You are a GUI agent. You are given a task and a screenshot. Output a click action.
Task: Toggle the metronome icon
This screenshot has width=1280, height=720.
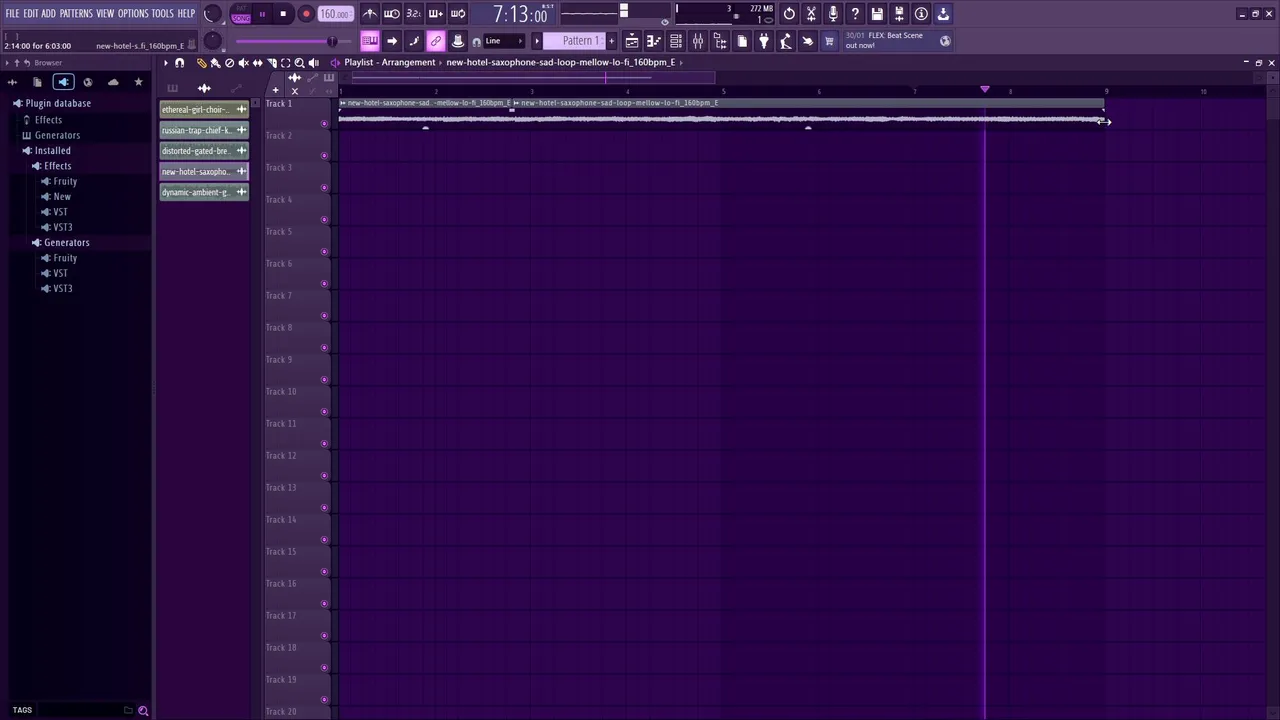[370, 14]
